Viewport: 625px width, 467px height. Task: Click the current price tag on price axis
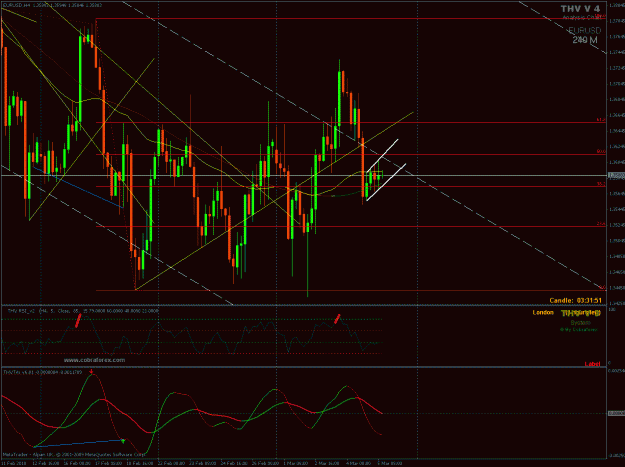[614, 175]
